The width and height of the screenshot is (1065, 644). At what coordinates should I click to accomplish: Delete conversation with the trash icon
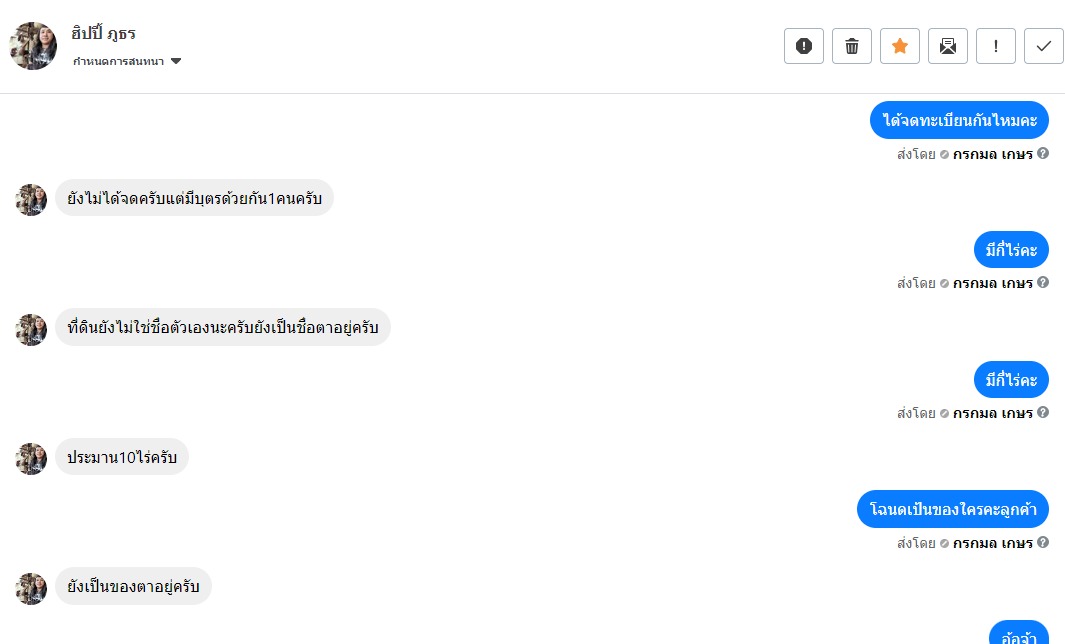point(852,46)
